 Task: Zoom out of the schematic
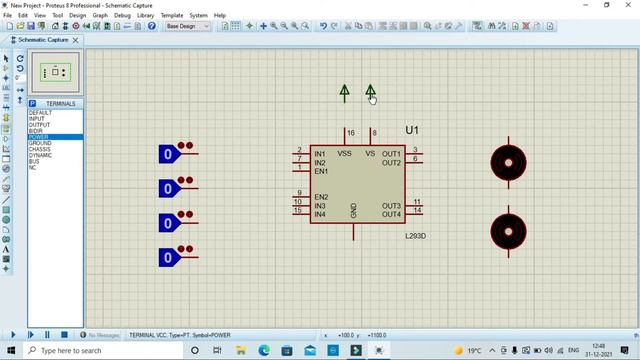point(284,26)
